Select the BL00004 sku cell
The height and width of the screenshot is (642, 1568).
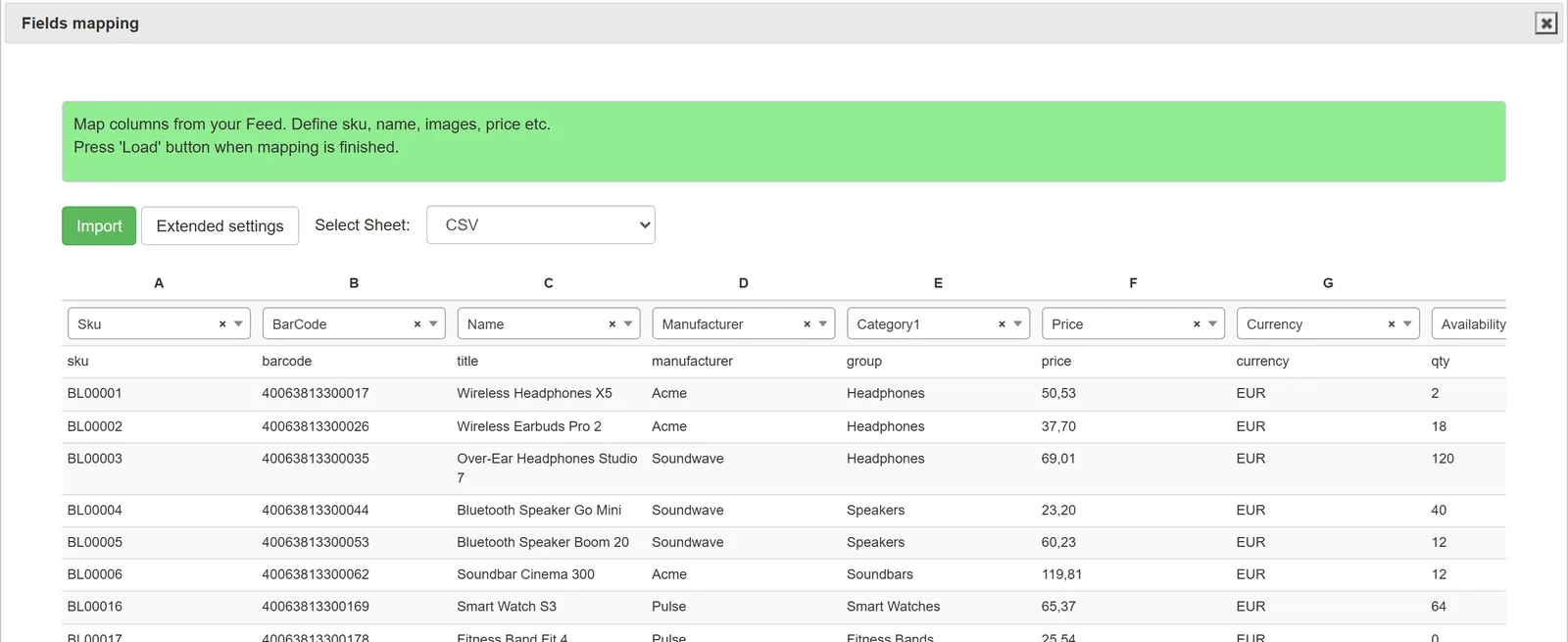tap(95, 510)
